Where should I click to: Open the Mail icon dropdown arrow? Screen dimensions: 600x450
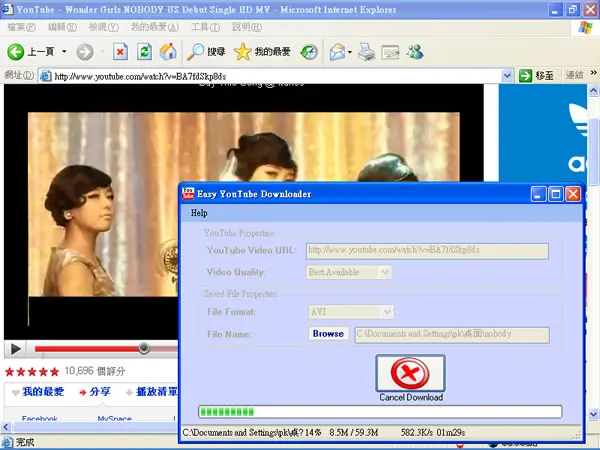coord(350,52)
